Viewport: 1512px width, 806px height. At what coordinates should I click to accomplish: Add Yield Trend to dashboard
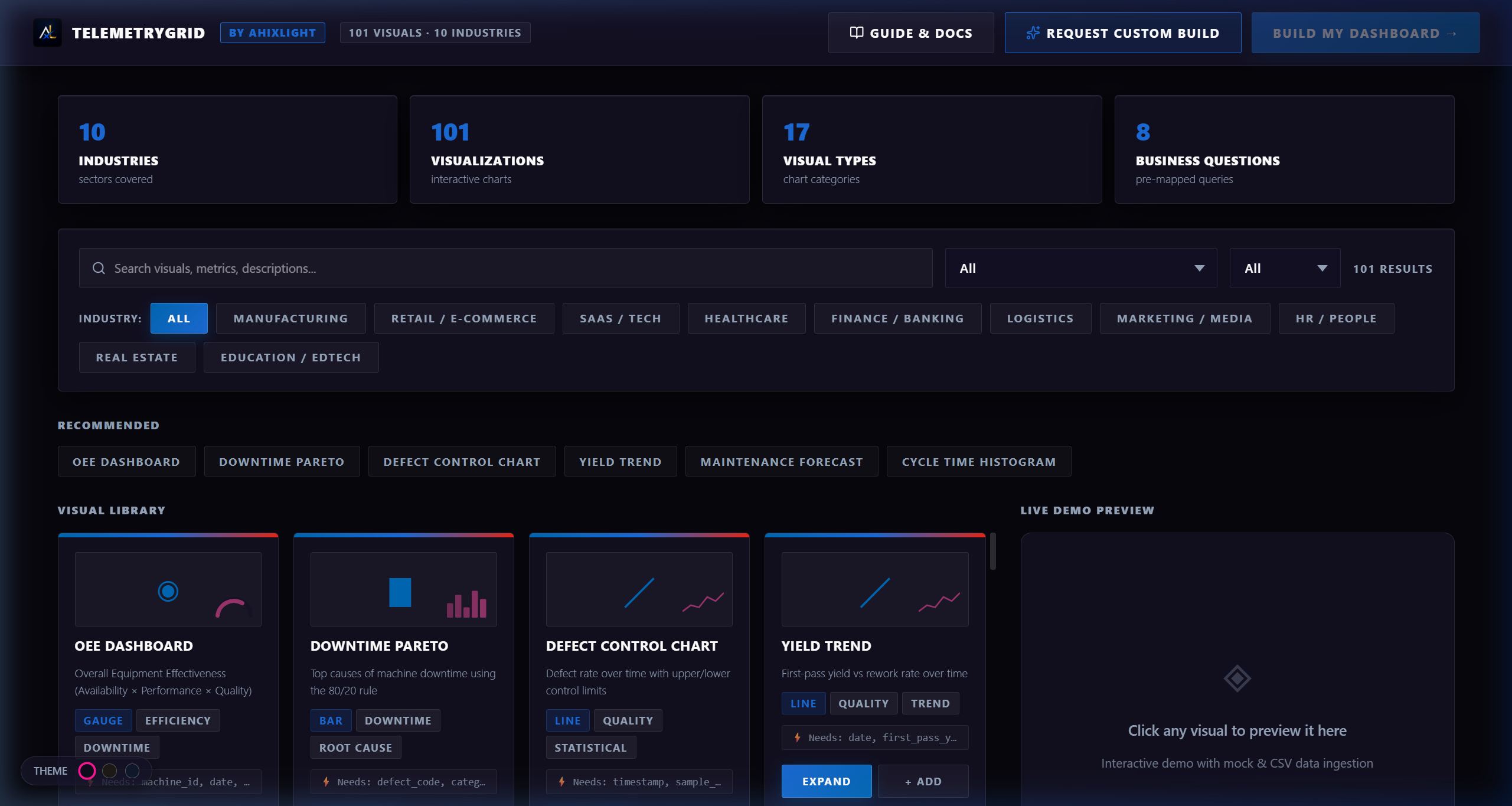923,781
